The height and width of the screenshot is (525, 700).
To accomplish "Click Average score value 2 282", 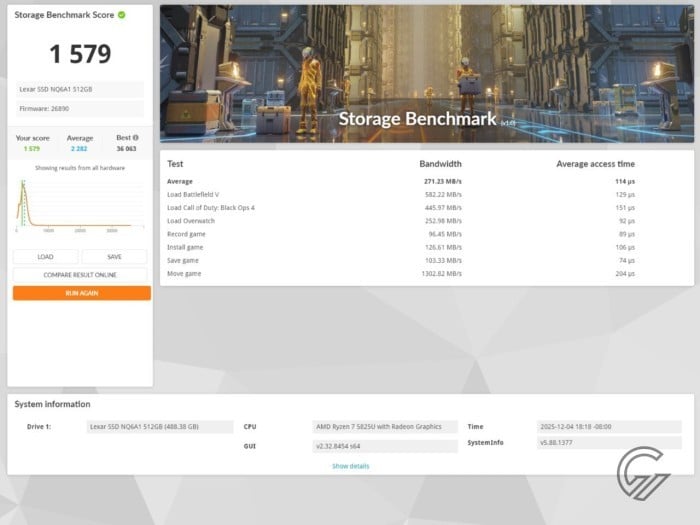I will click(79, 149).
